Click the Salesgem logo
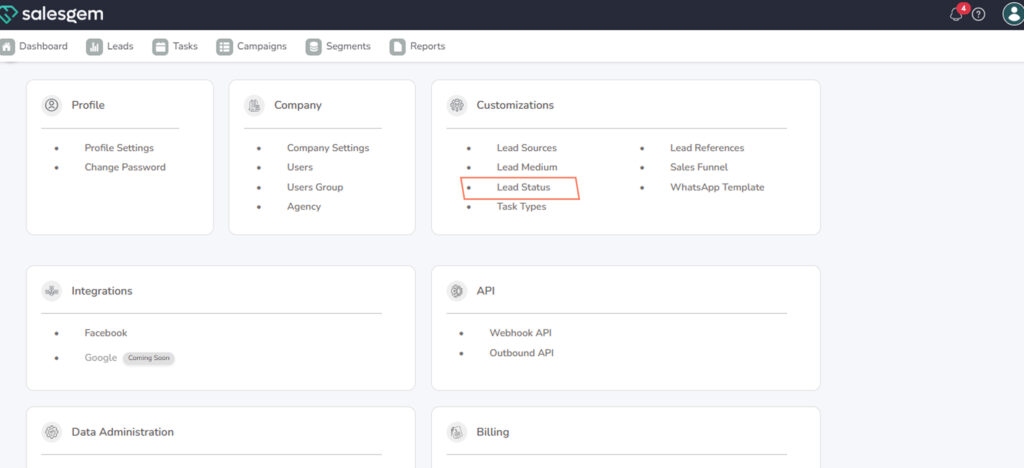Screen dimensions: 1024x468 [x=52, y=14]
